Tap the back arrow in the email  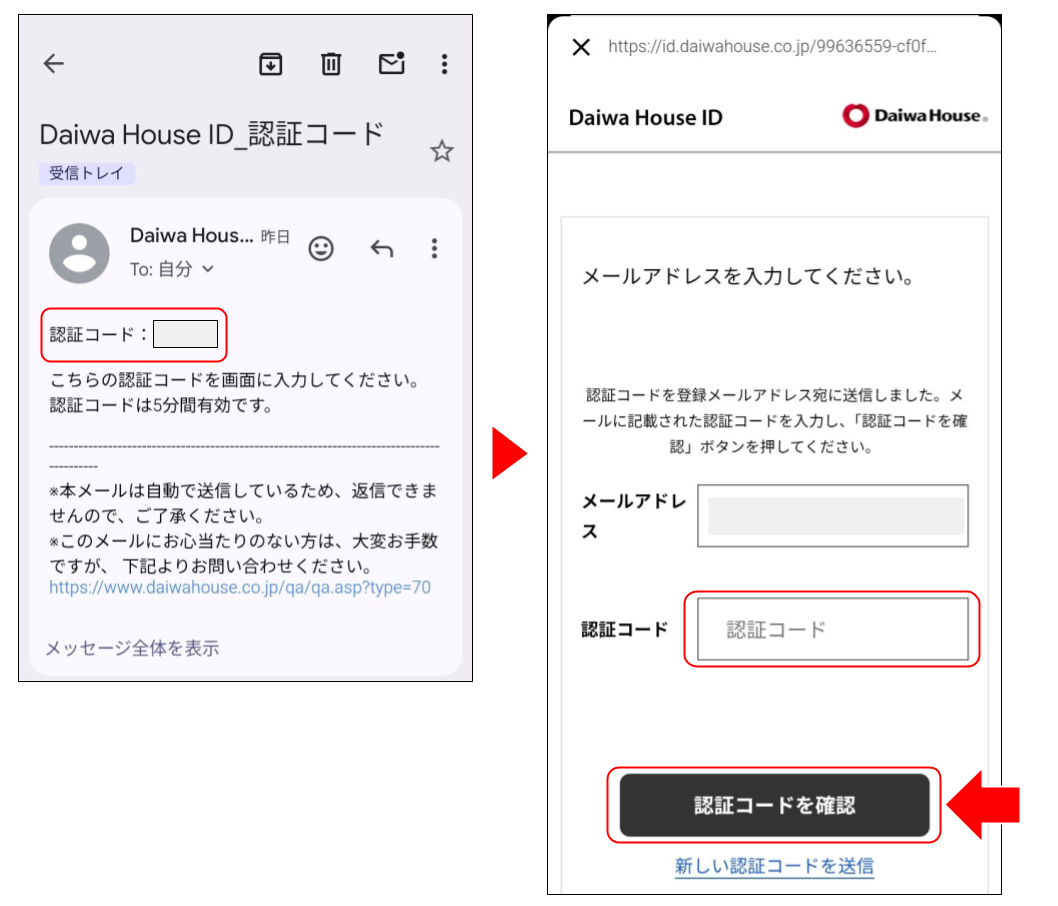click(54, 64)
